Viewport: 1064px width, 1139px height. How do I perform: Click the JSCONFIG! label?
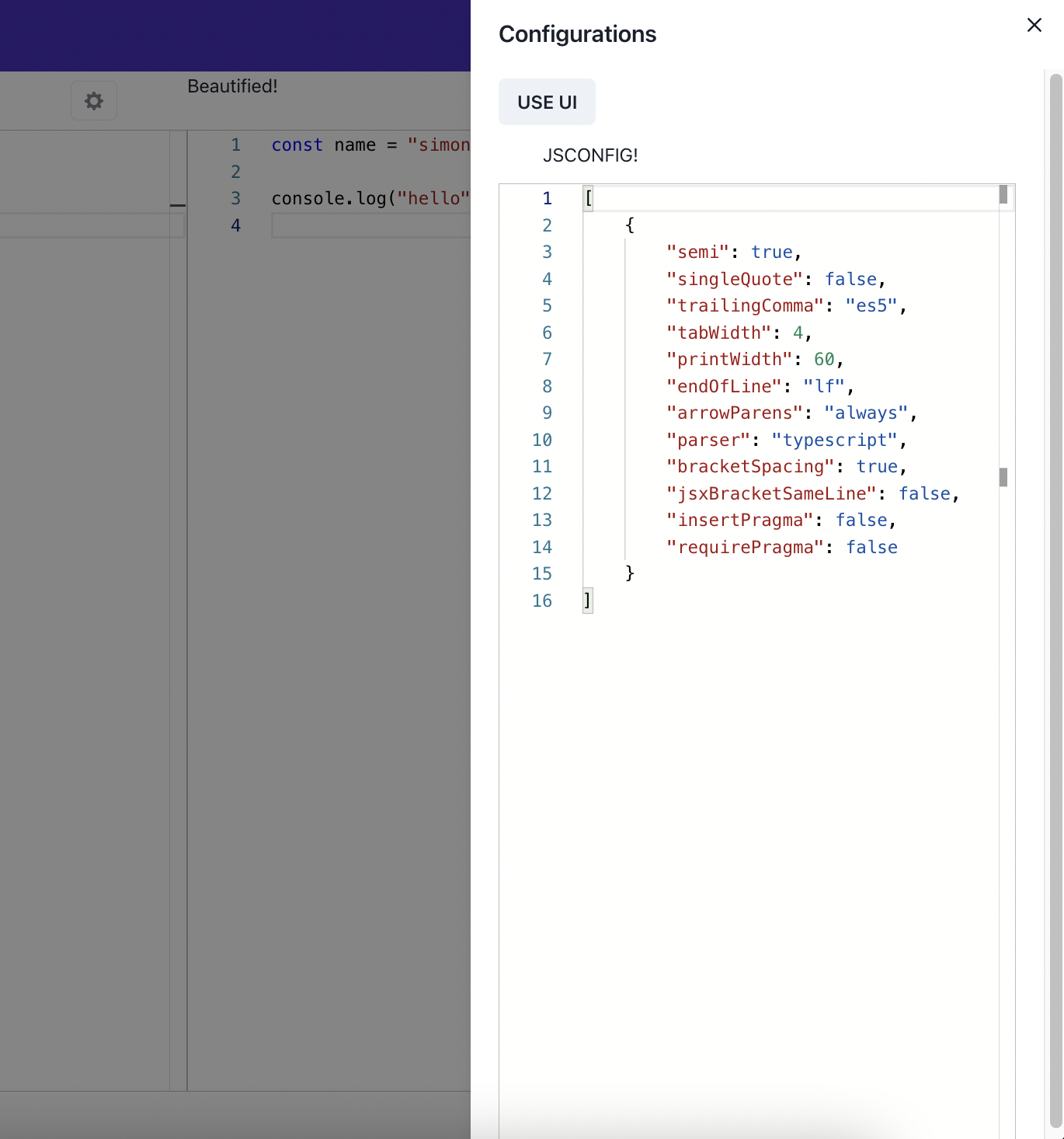coord(590,155)
